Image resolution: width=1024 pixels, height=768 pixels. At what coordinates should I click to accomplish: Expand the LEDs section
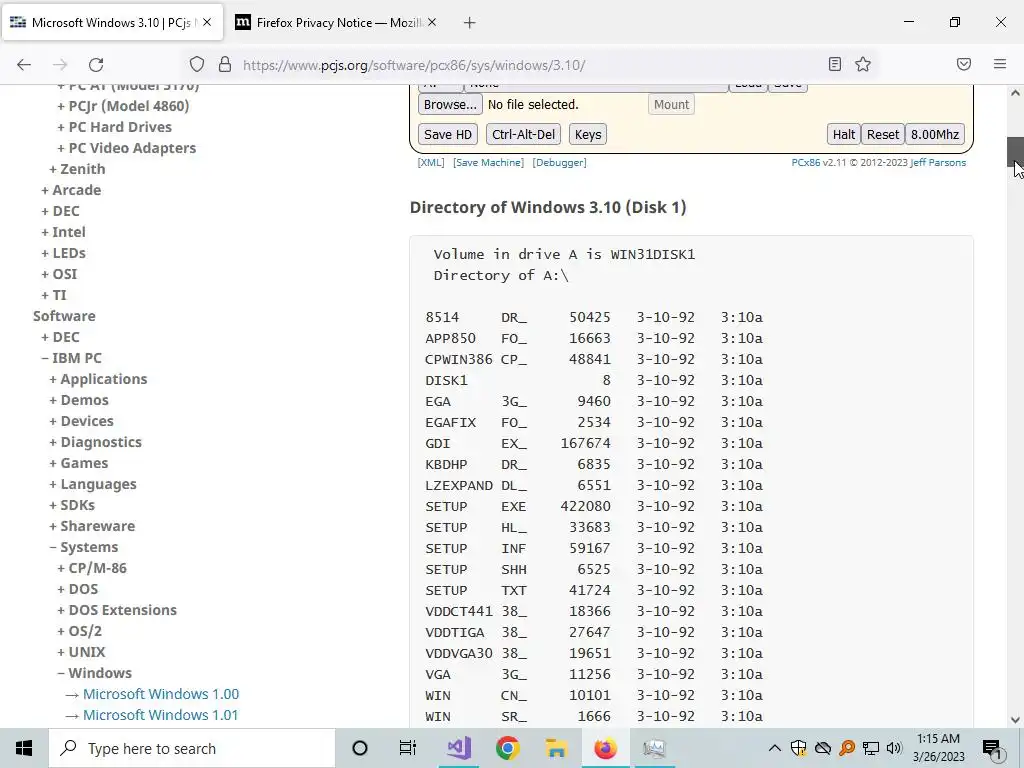pyautogui.click(x=63, y=253)
